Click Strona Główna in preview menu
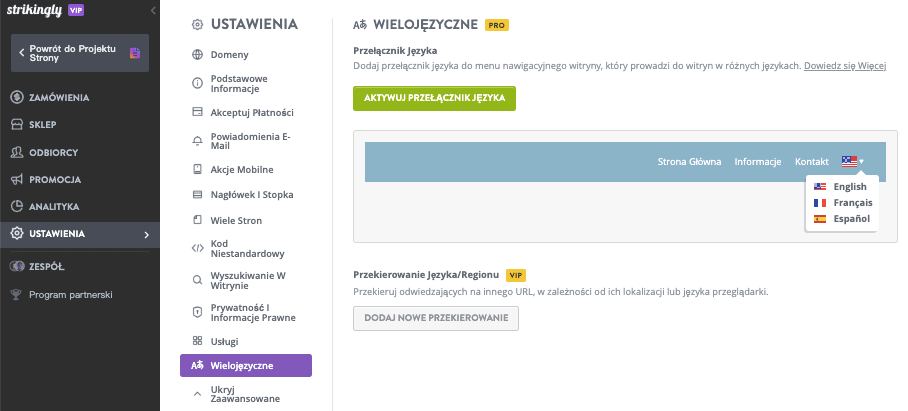The image size is (908, 411). (689, 162)
